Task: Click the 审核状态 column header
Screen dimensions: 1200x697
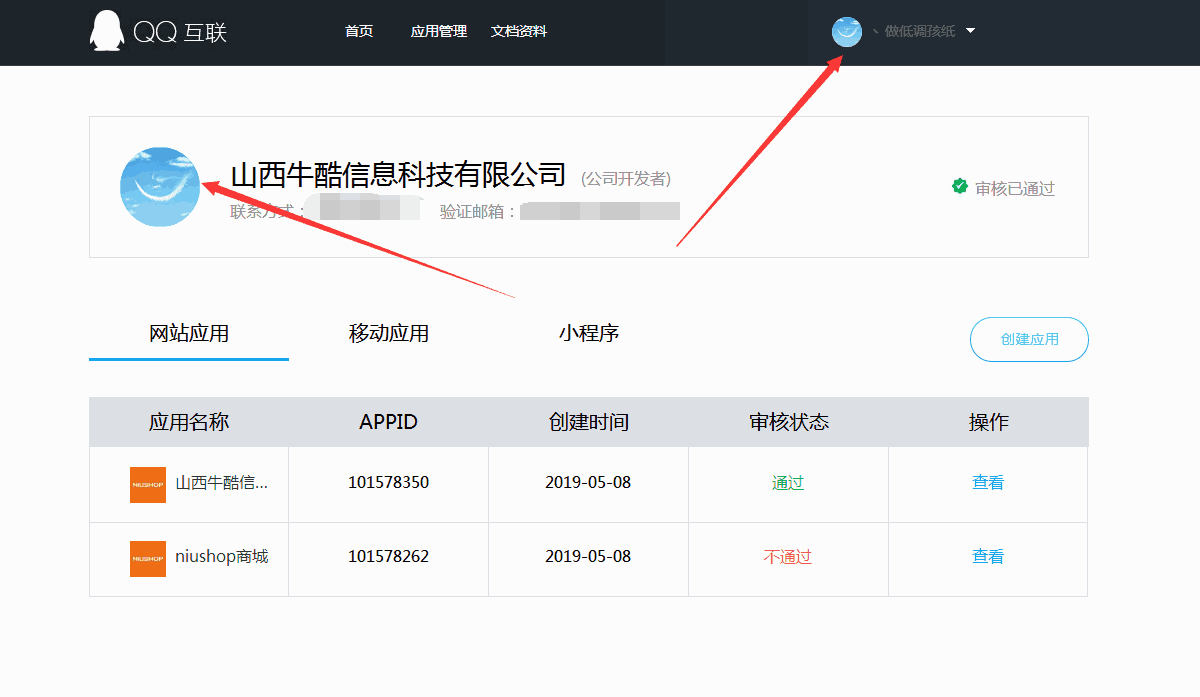Action: (789, 422)
